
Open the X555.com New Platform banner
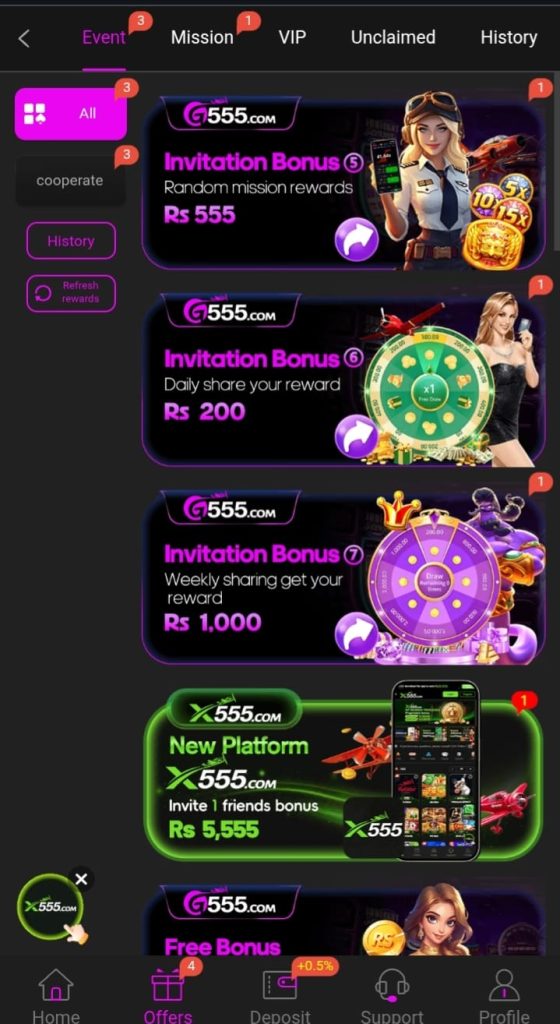pos(343,780)
